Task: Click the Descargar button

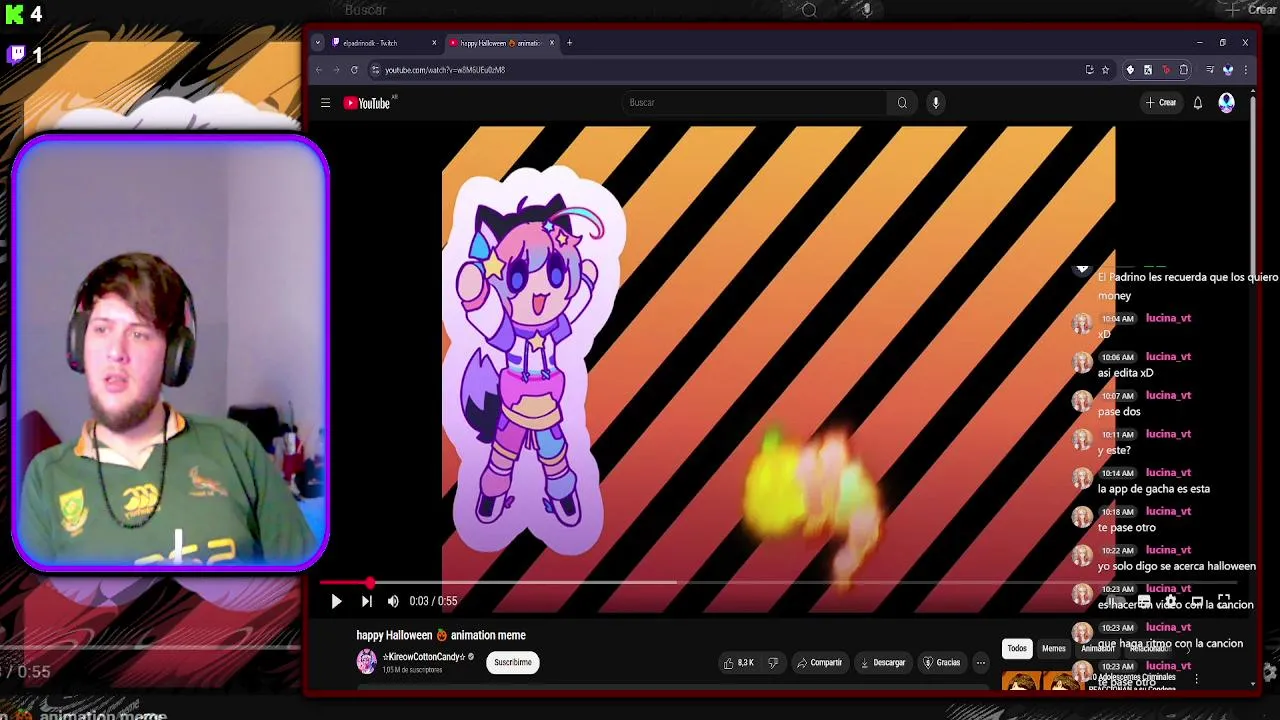Action: (x=883, y=662)
